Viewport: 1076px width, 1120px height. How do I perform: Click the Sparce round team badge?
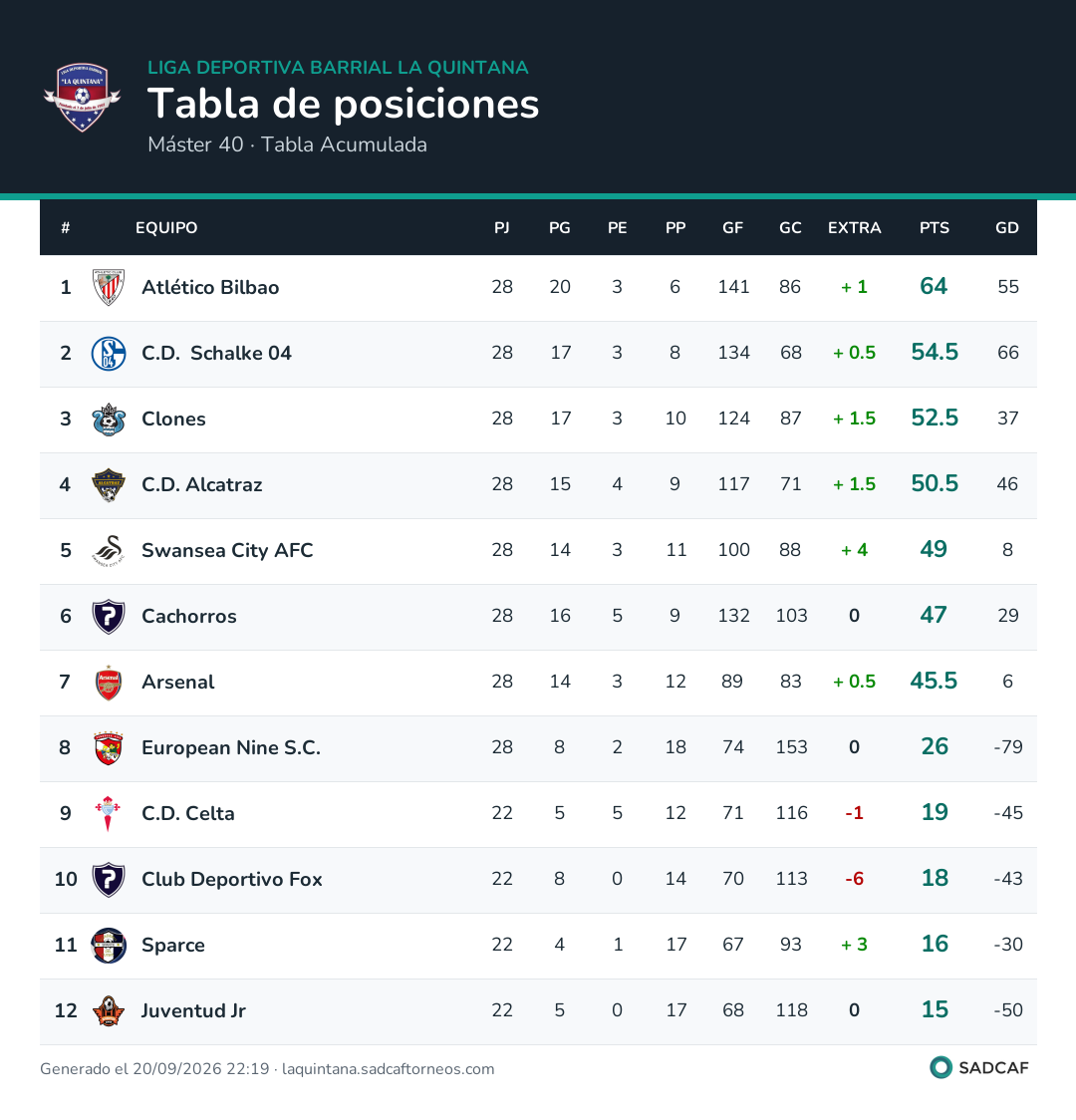tap(109, 945)
